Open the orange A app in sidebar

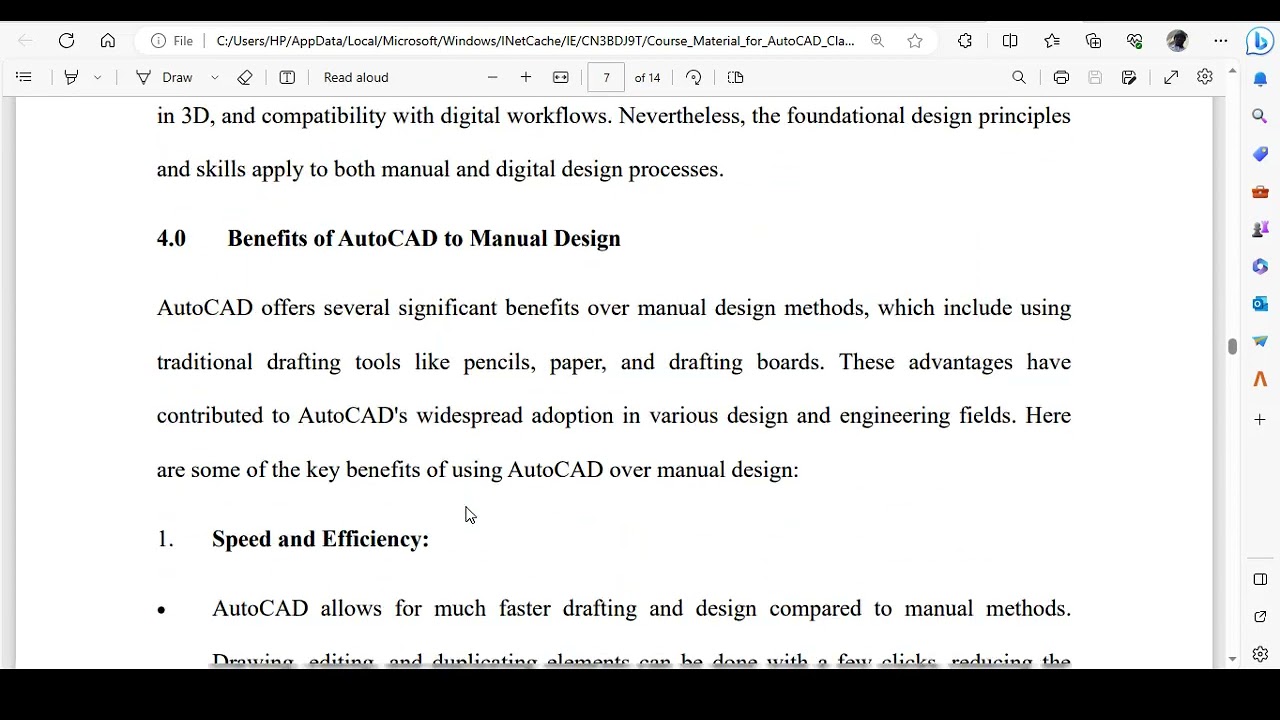pyautogui.click(x=1260, y=379)
